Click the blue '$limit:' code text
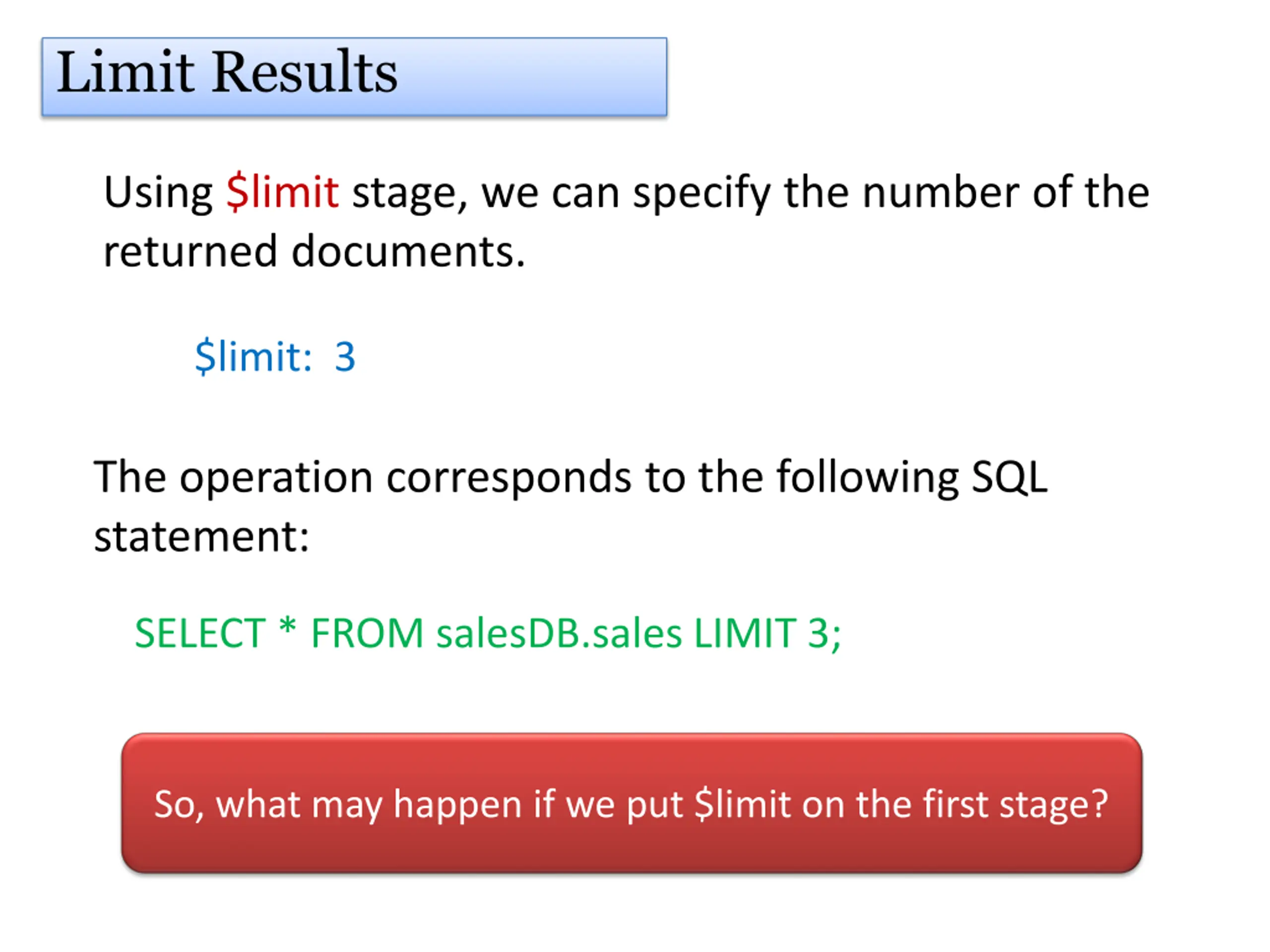 253,357
